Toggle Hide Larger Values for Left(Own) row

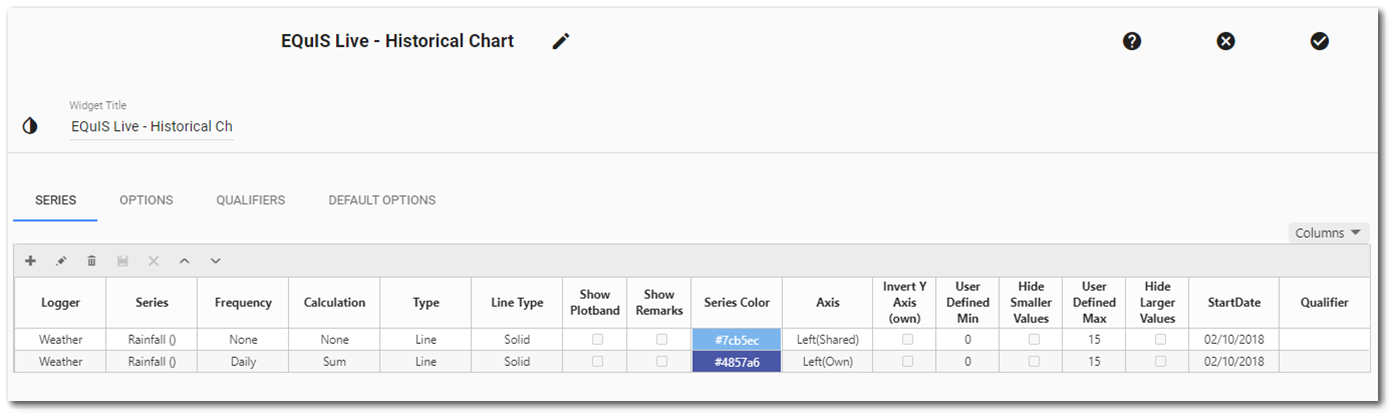pyautogui.click(x=1160, y=361)
